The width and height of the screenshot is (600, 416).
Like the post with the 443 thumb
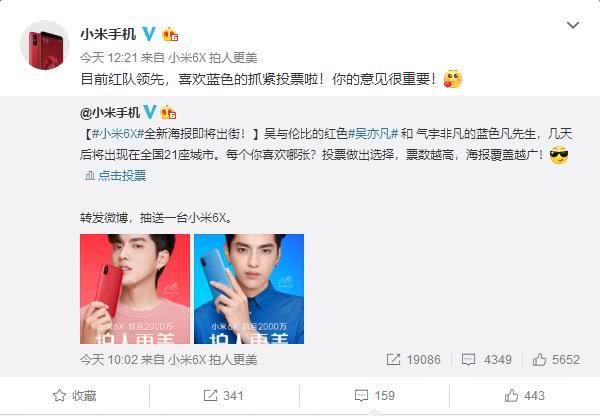click(x=525, y=396)
